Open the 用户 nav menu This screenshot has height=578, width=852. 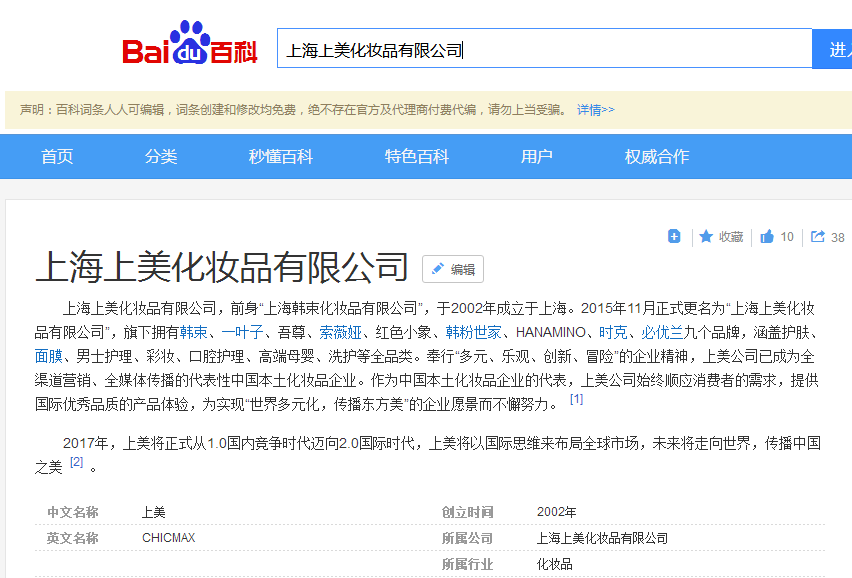pyautogui.click(x=537, y=156)
